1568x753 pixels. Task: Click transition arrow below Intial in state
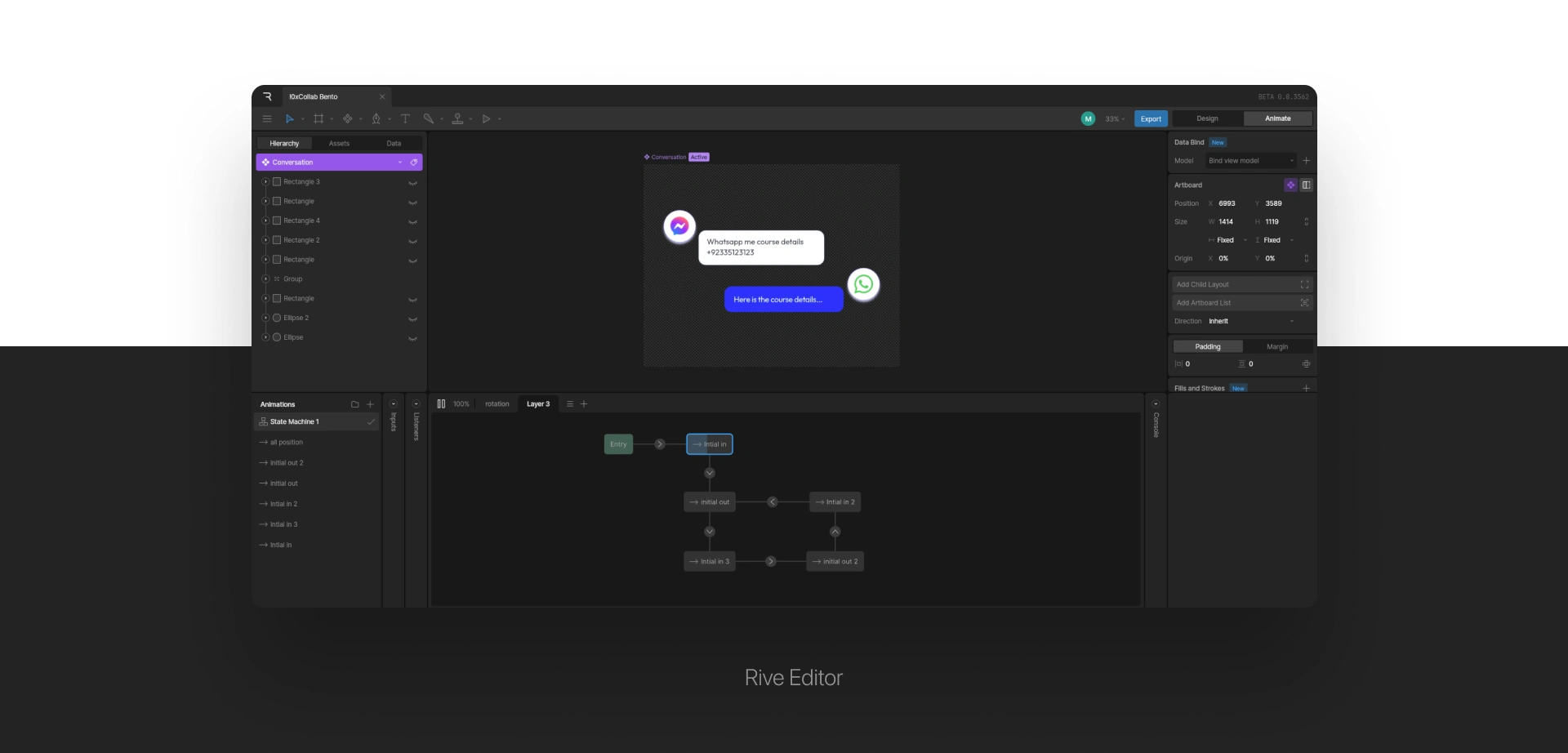[x=710, y=473]
